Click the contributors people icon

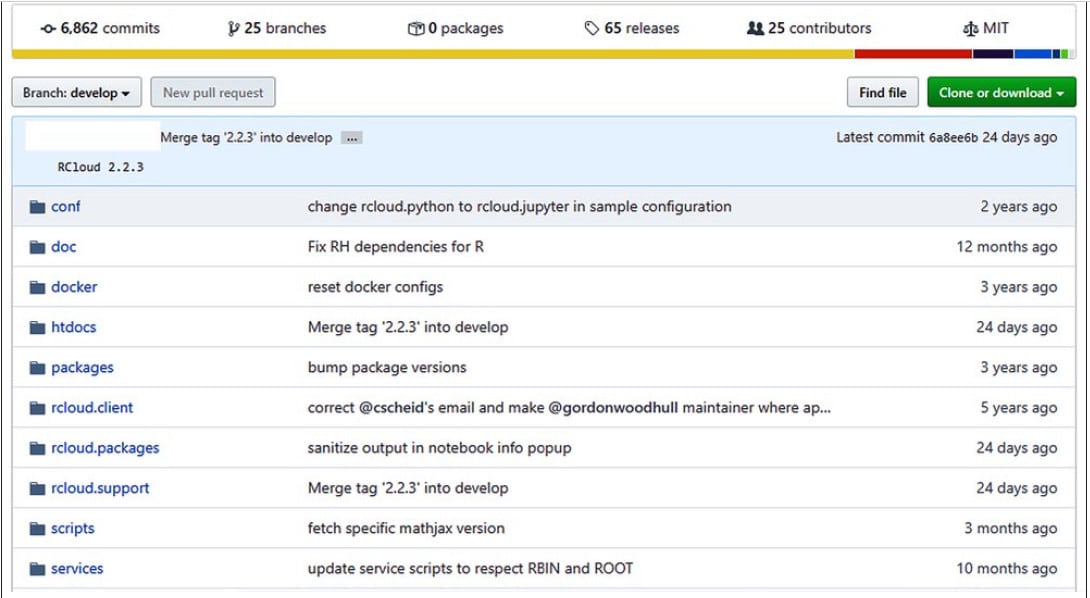pos(755,29)
